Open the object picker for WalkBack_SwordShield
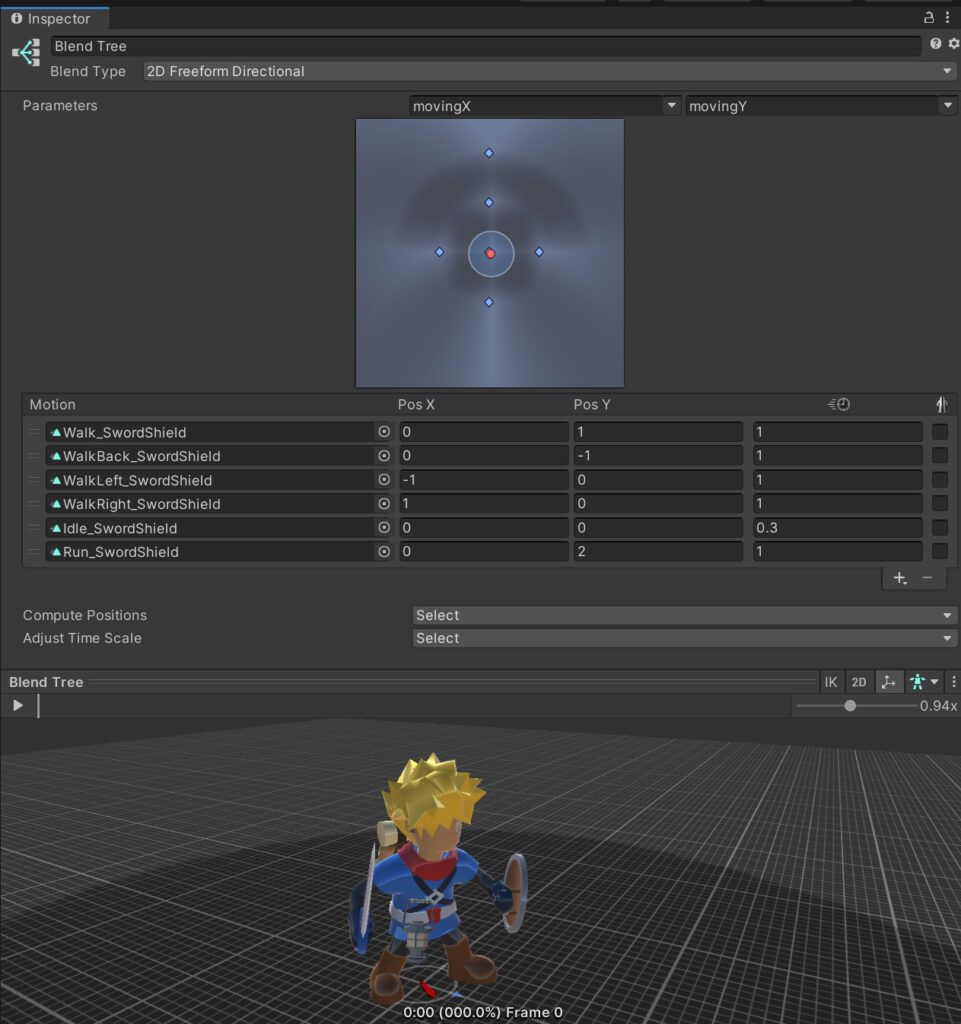The height and width of the screenshot is (1024, 961). pos(384,456)
